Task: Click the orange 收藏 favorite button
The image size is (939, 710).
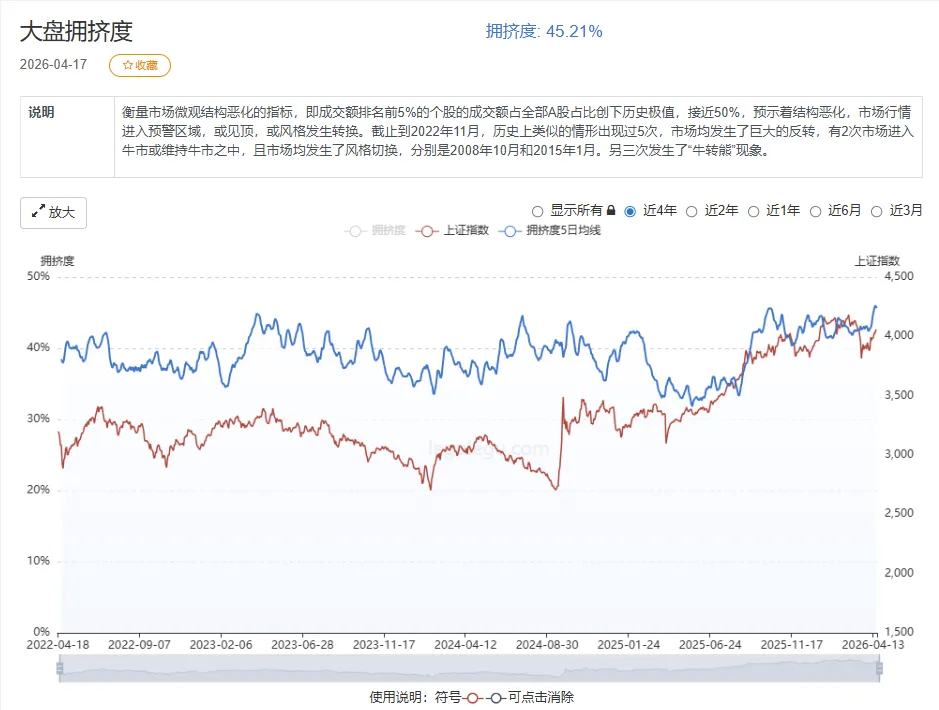Action: click(x=140, y=65)
